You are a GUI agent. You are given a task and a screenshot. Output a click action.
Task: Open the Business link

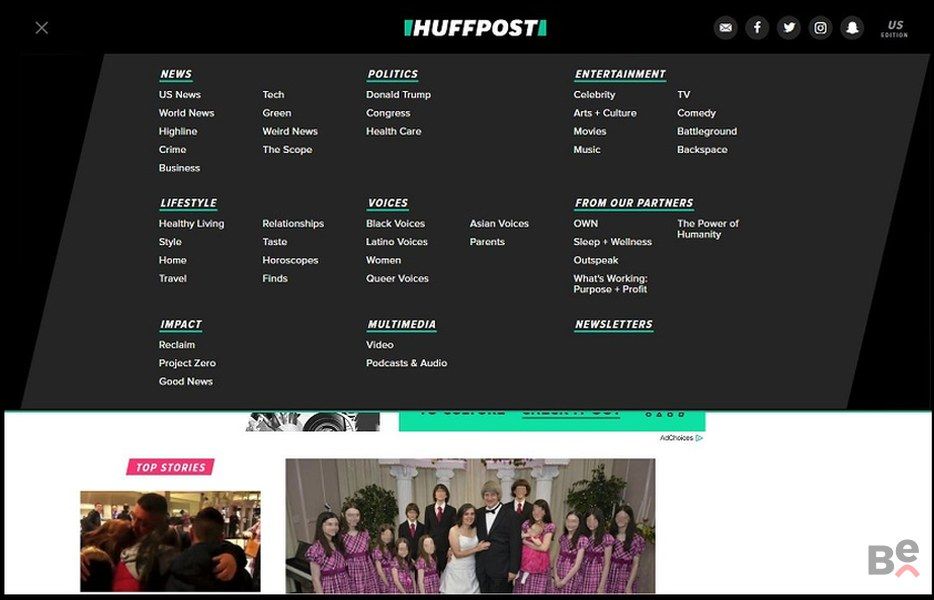point(179,168)
